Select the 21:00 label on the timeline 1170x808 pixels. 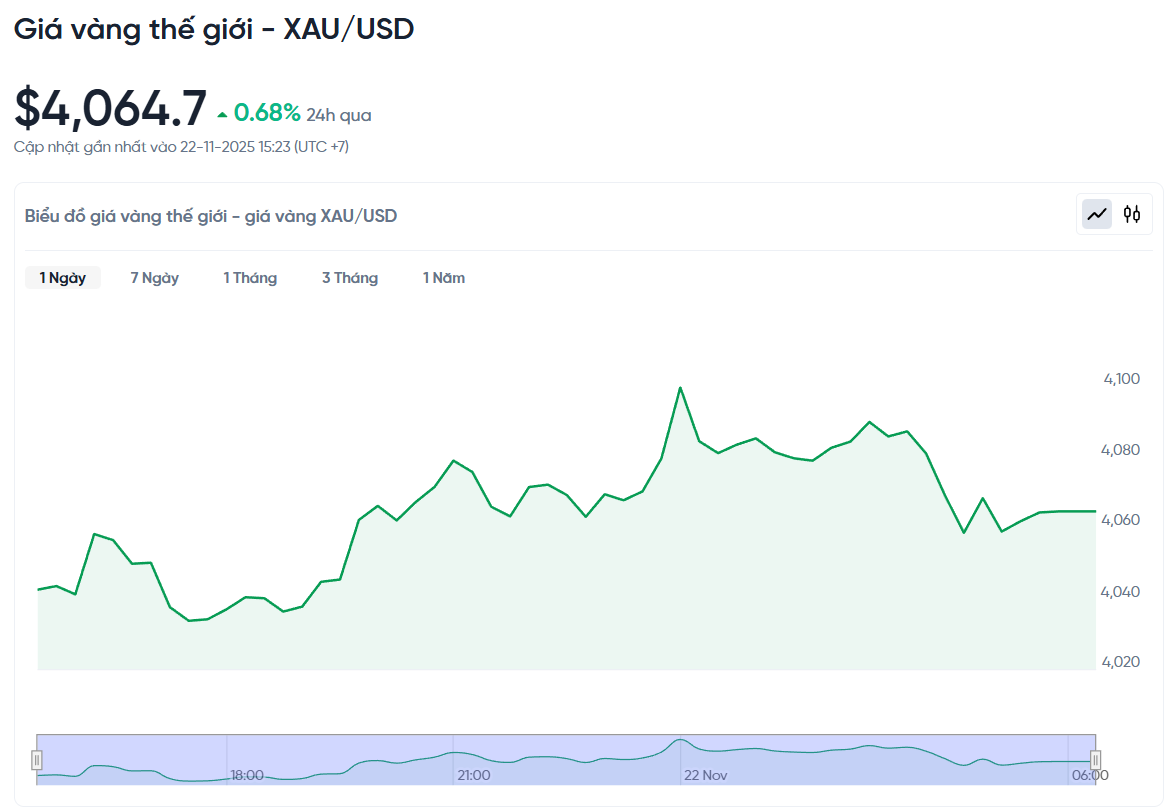pos(473,774)
